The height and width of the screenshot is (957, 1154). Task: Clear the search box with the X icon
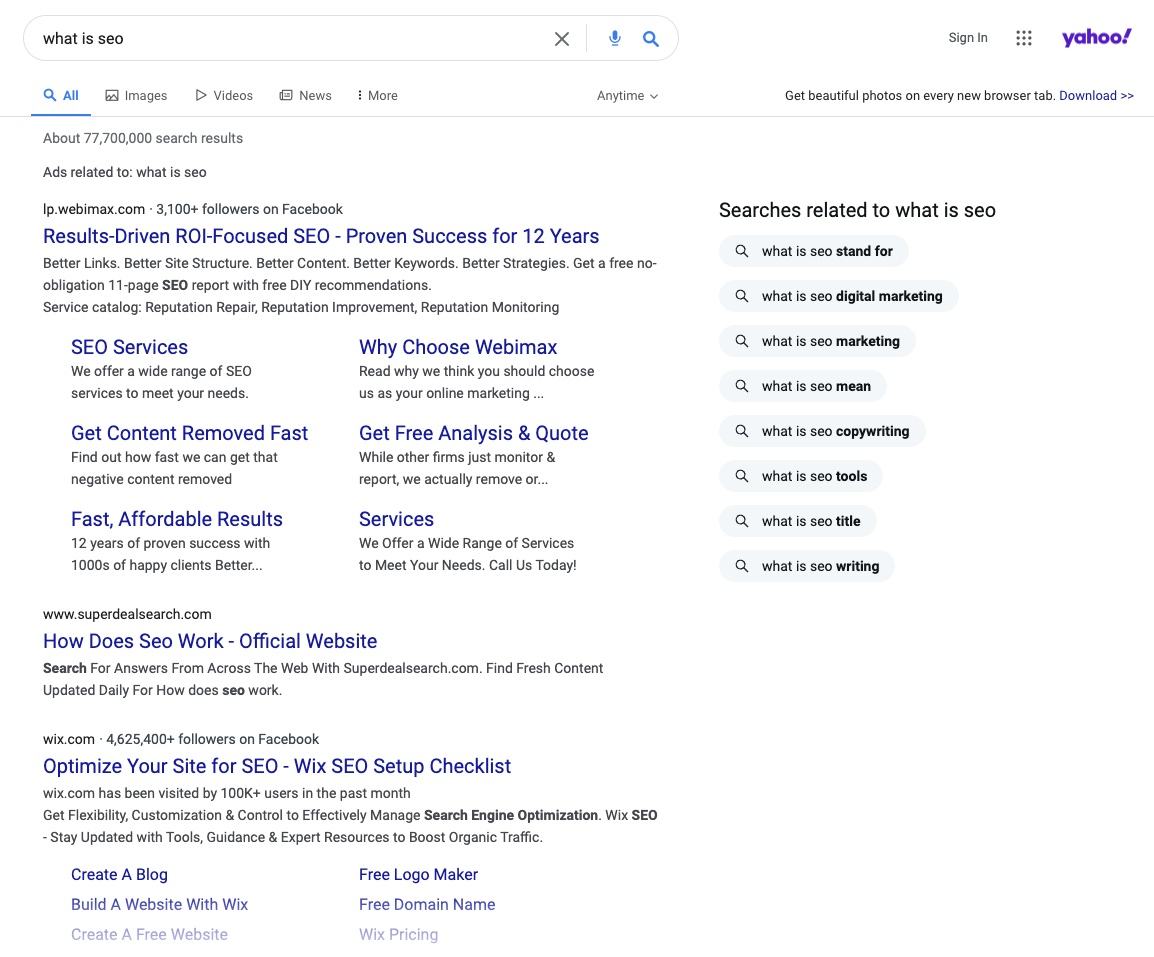(562, 38)
